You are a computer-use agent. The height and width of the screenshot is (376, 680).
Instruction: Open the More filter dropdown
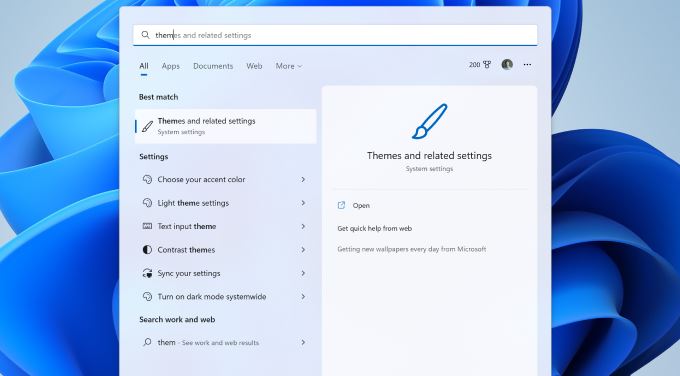point(289,66)
